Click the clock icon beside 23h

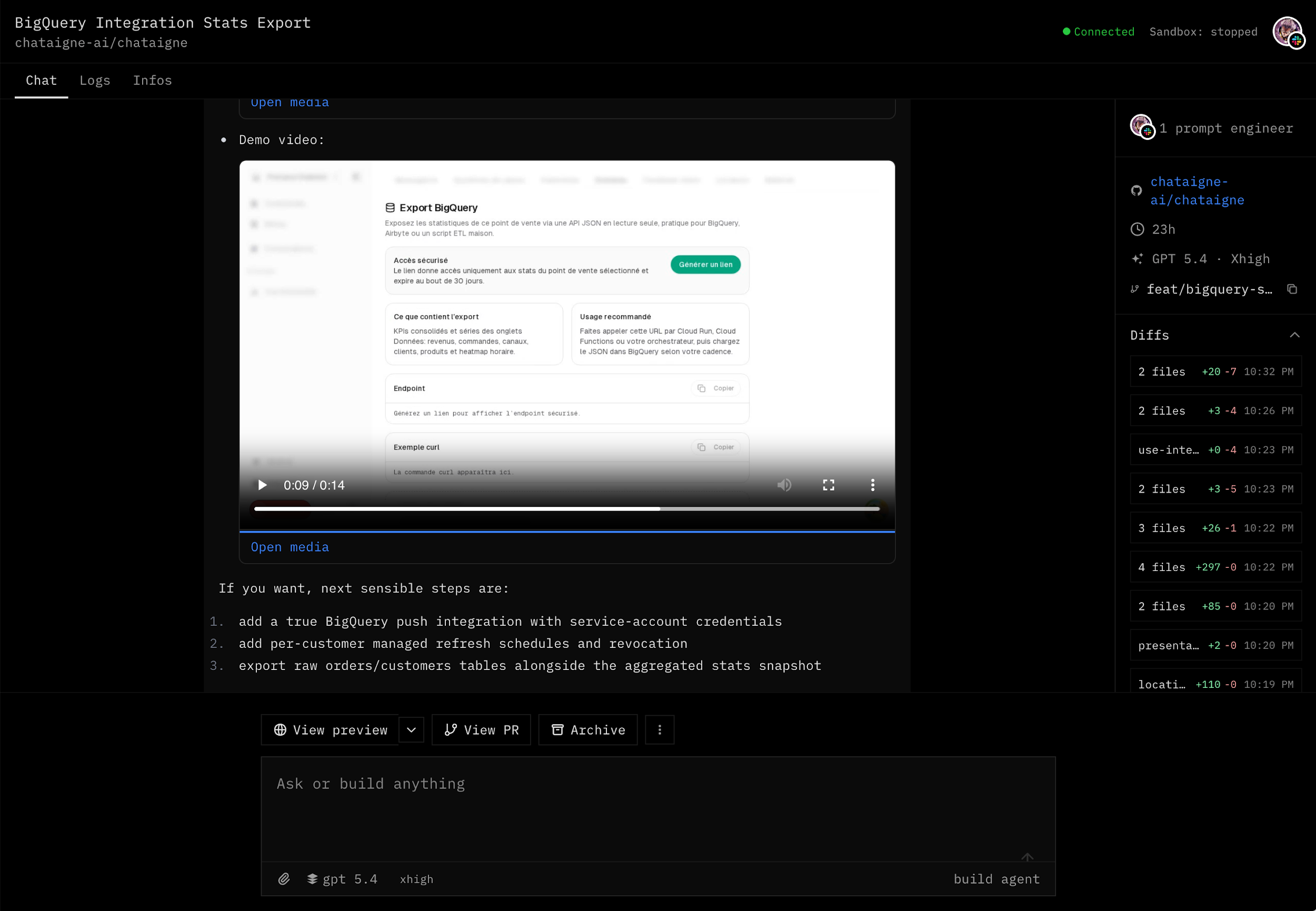click(1138, 229)
